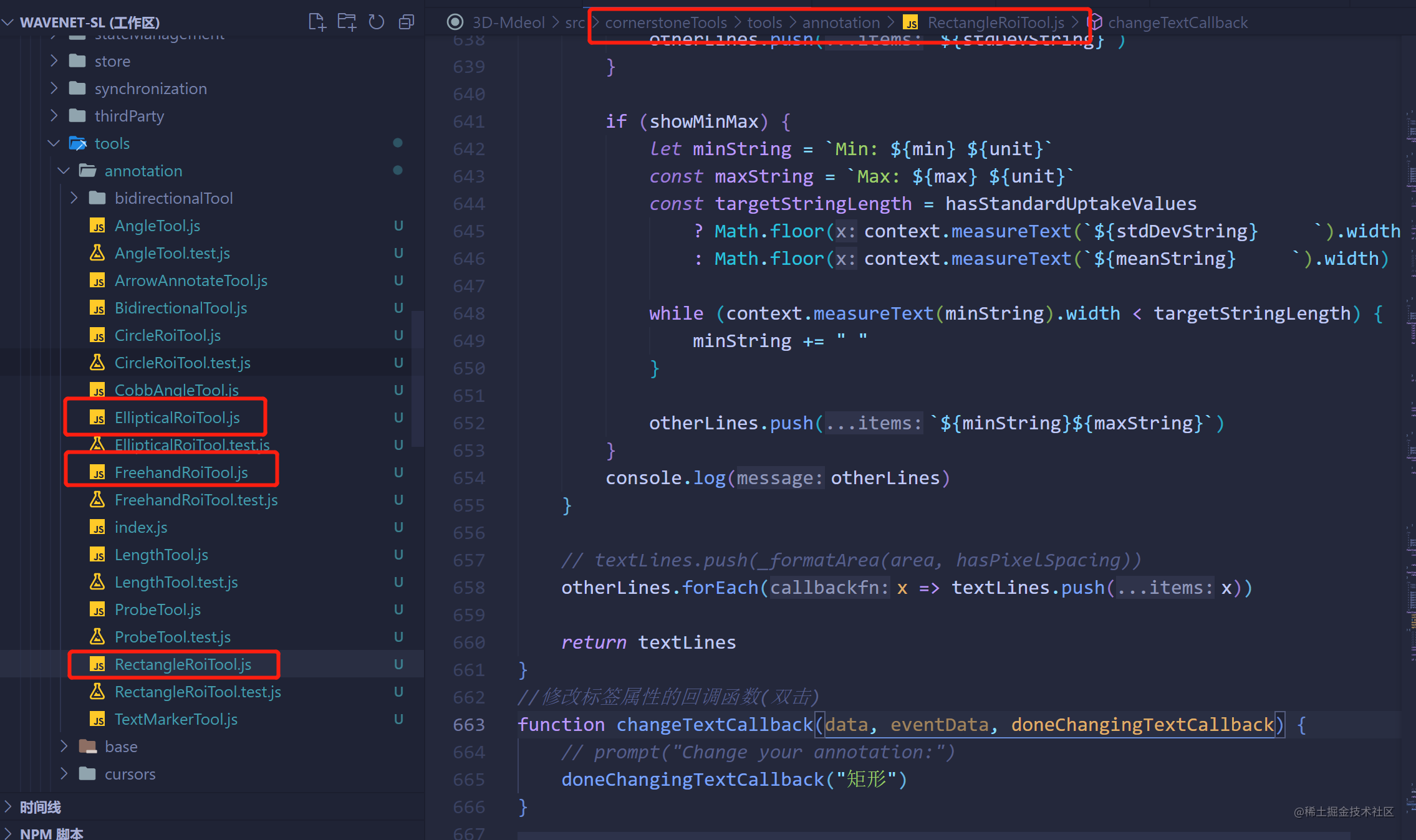Viewport: 1416px width, 840px height.
Task: Click the circle icon before 3D-Mdeol breadcrumb
Action: (x=455, y=22)
